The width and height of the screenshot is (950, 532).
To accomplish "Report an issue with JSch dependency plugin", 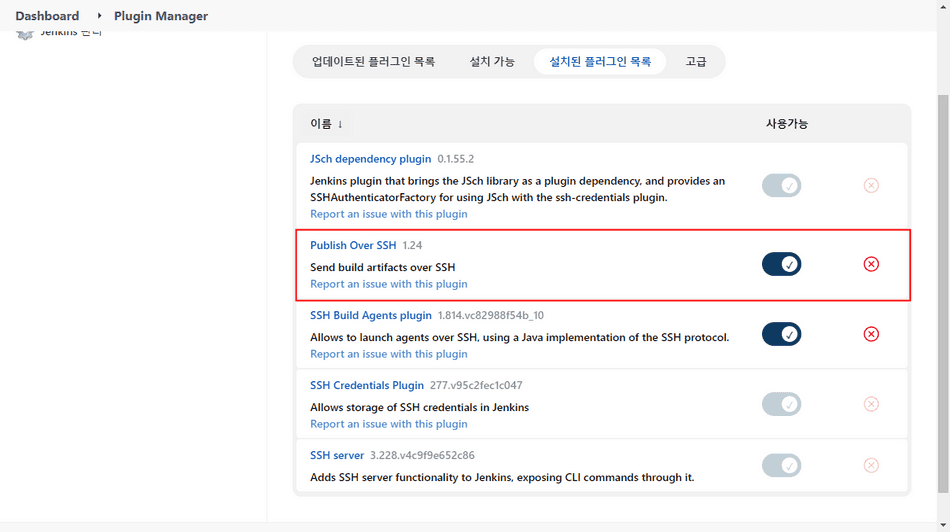I will (x=388, y=214).
